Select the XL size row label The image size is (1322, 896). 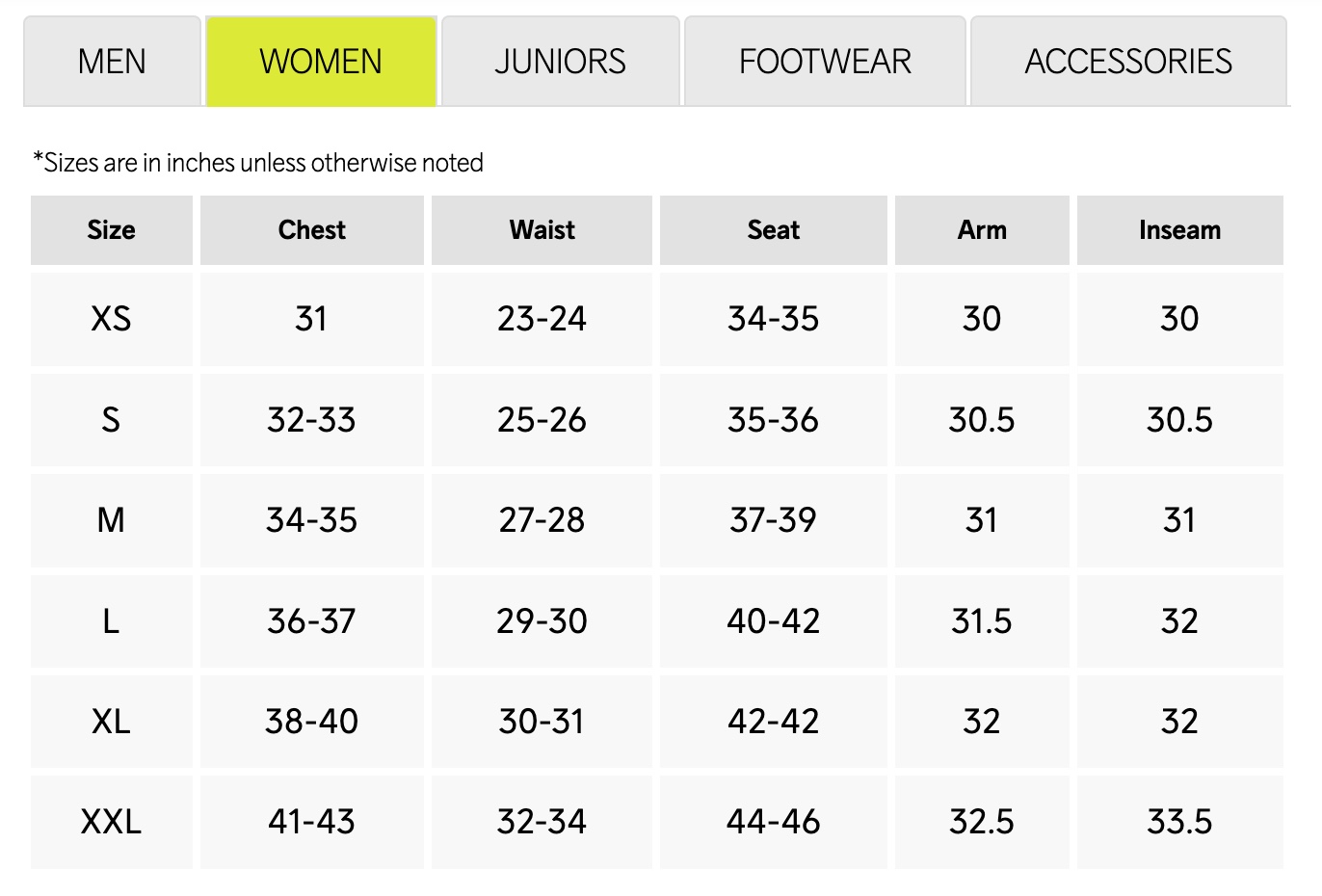pyautogui.click(x=111, y=722)
